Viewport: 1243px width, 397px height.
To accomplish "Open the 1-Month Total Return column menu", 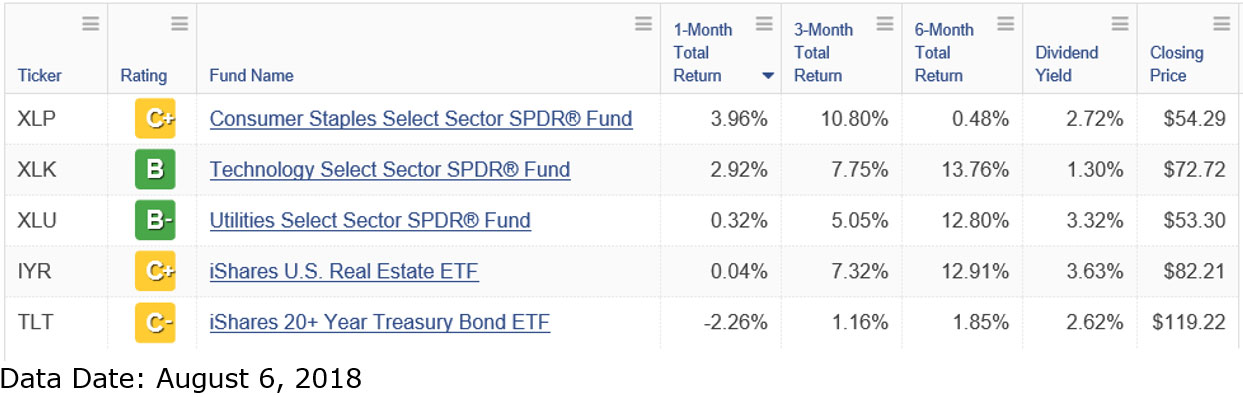I will click(765, 24).
